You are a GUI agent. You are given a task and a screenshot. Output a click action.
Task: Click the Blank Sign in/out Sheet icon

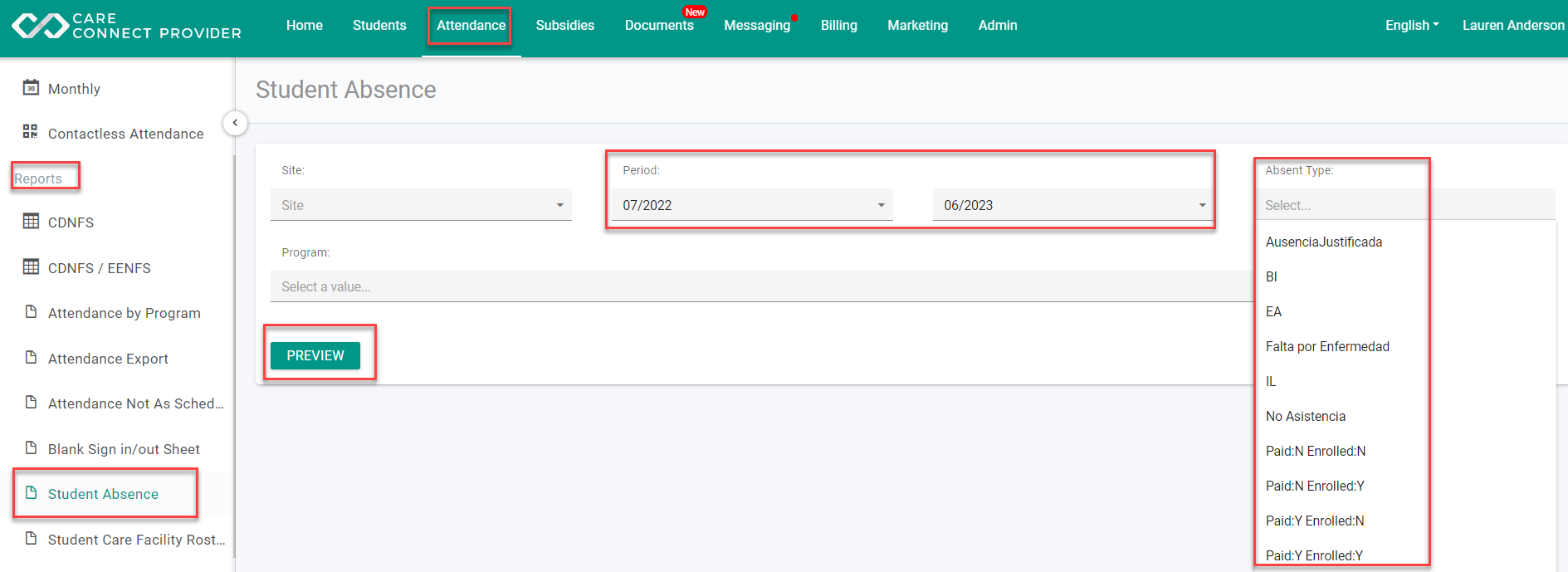tap(31, 448)
